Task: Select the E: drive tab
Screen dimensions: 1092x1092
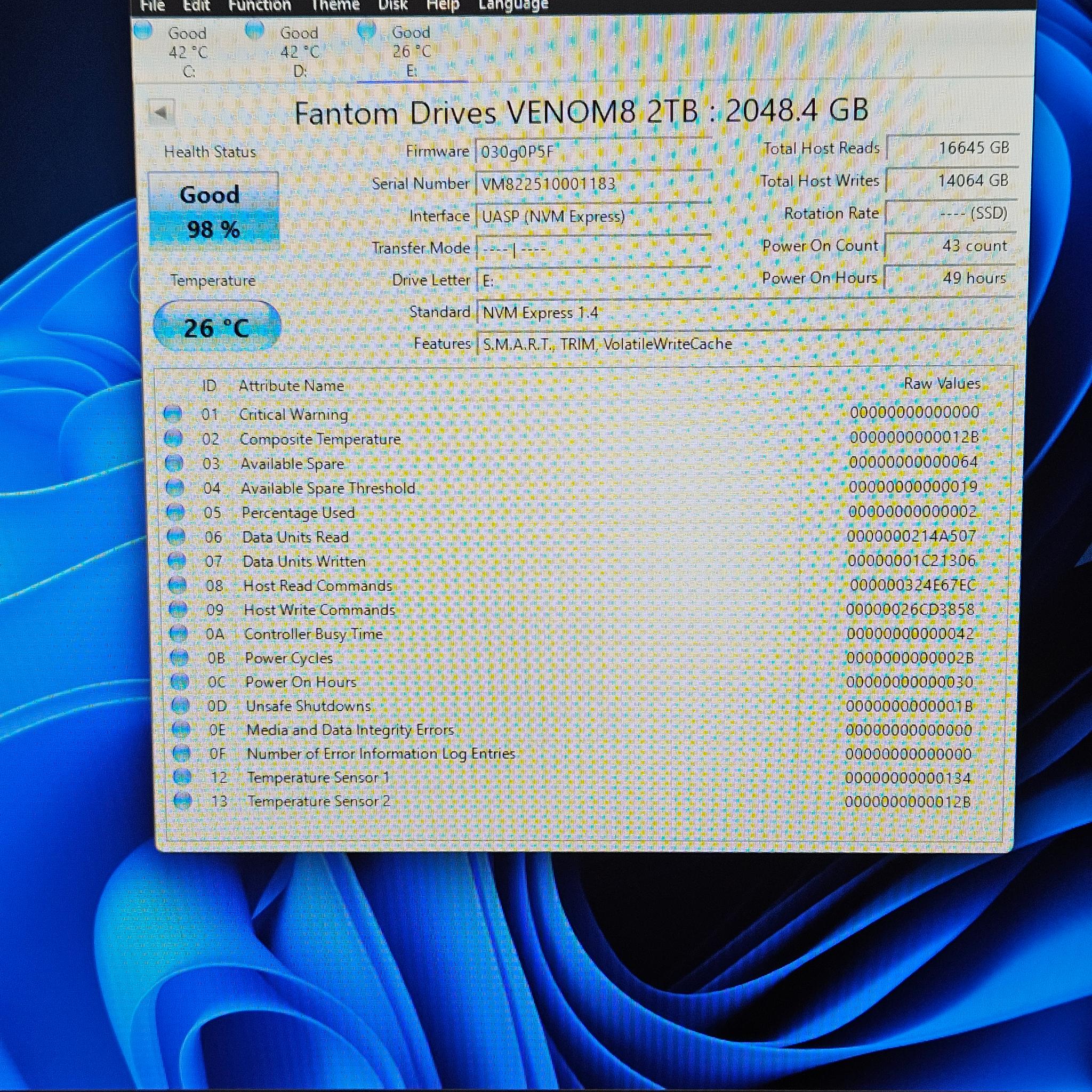Action: (x=412, y=52)
